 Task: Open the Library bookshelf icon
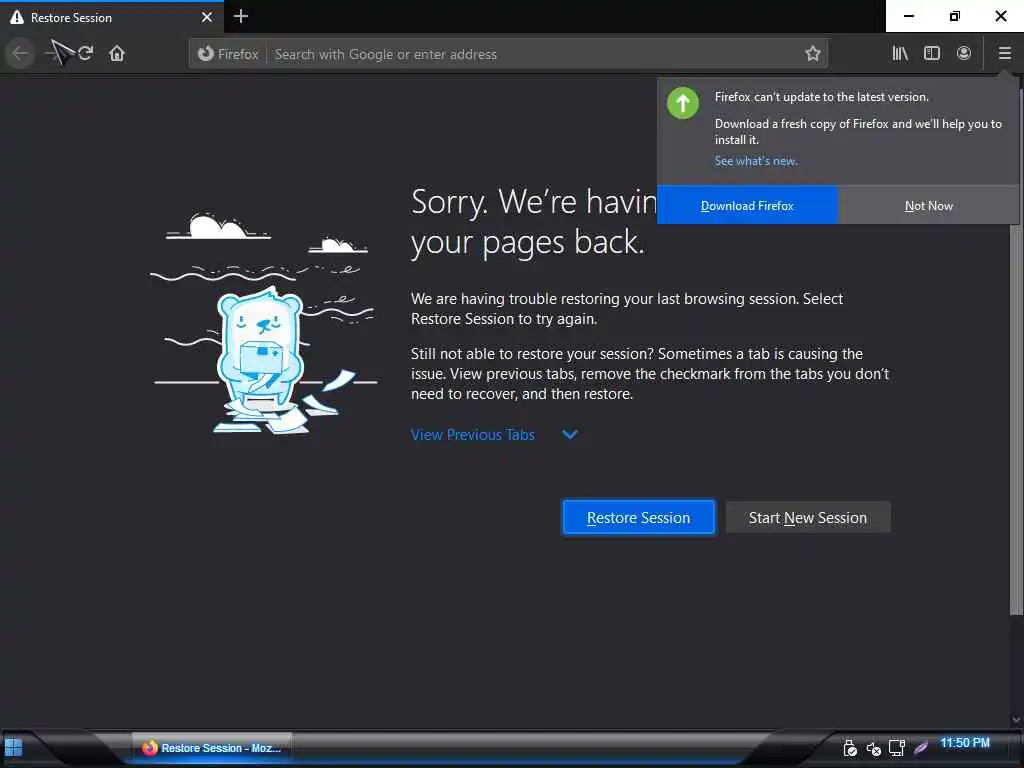(x=900, y=53)
